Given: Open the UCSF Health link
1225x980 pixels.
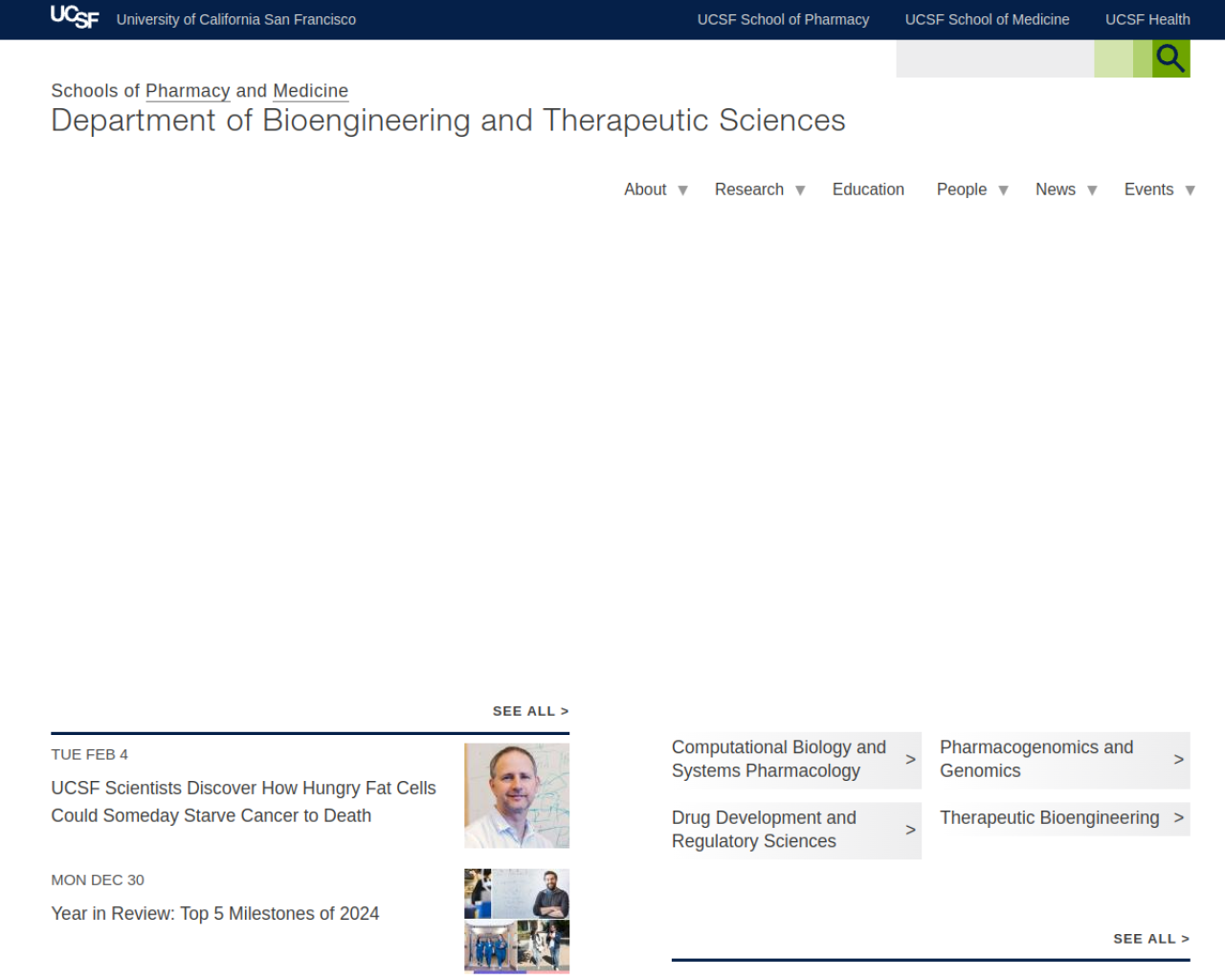Looking at the screenshot, I should (1147, 19).
